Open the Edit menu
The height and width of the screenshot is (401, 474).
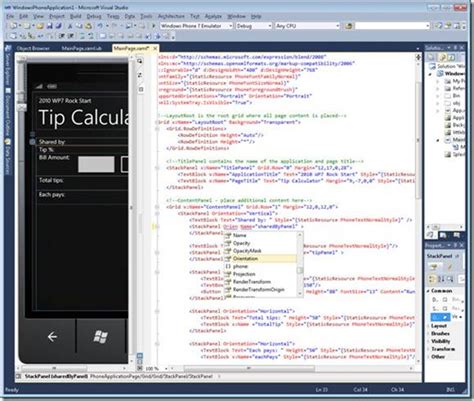(23, 16)
